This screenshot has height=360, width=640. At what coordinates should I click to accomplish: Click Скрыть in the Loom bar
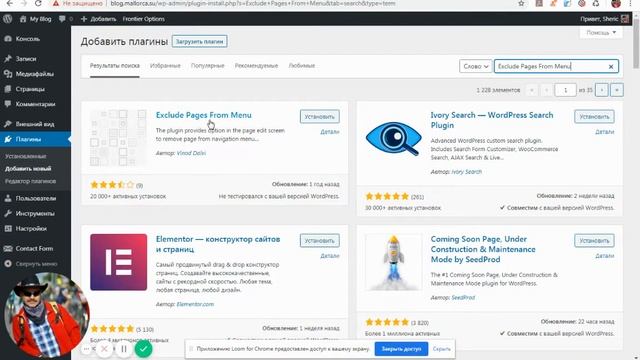tap(441, 349)
